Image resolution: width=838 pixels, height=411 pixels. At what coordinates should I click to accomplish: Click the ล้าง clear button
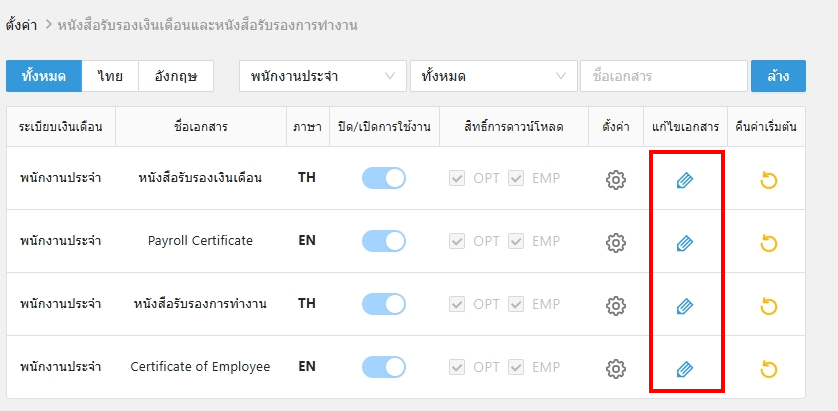[x=778, y=76]
